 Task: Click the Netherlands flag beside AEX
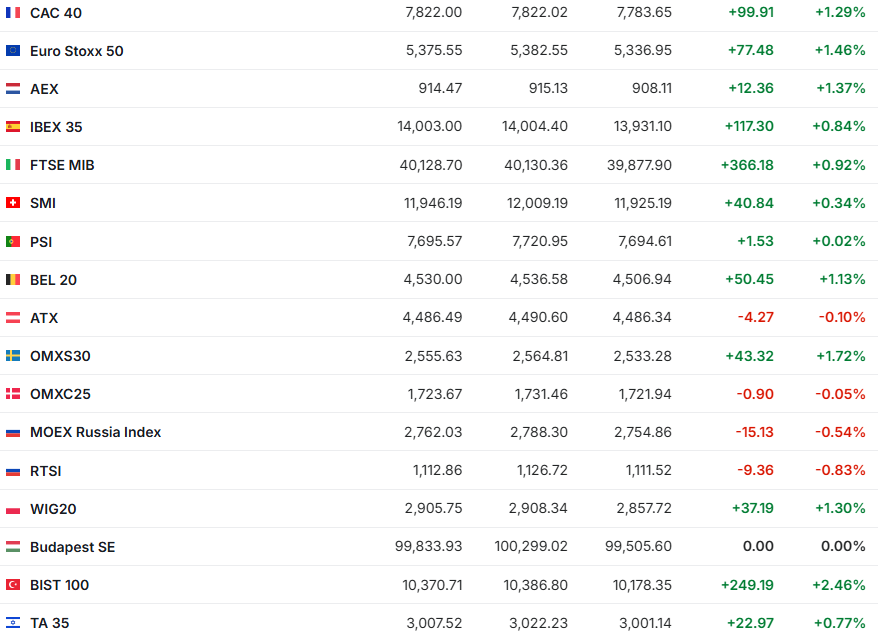tap(13, 89)
